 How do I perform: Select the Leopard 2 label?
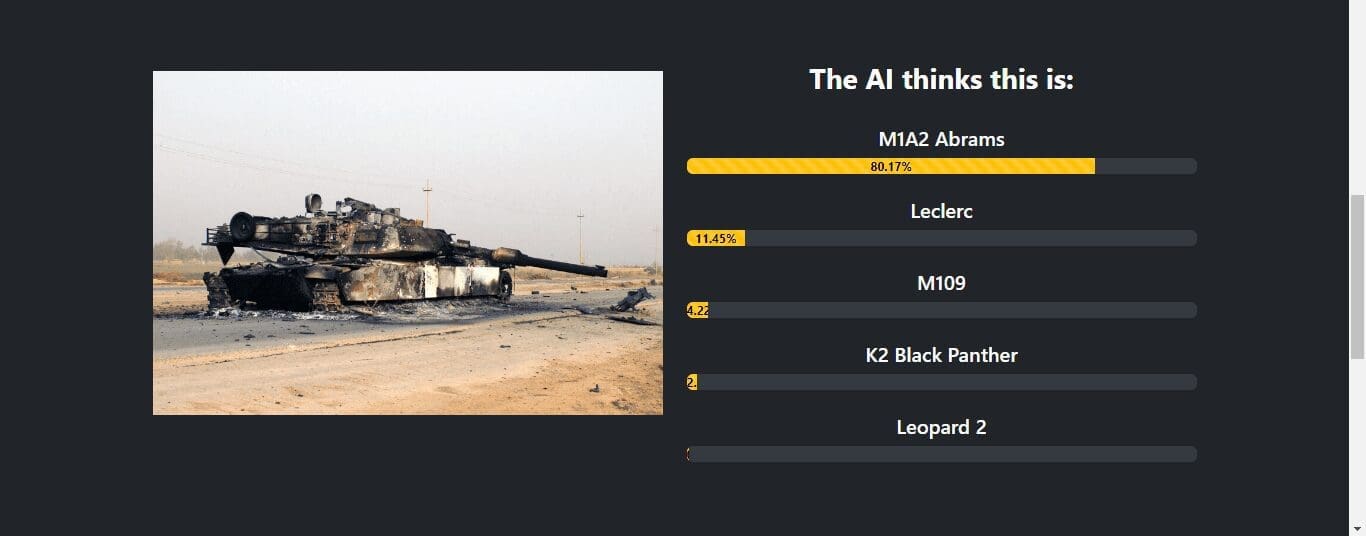click(941, 427)
